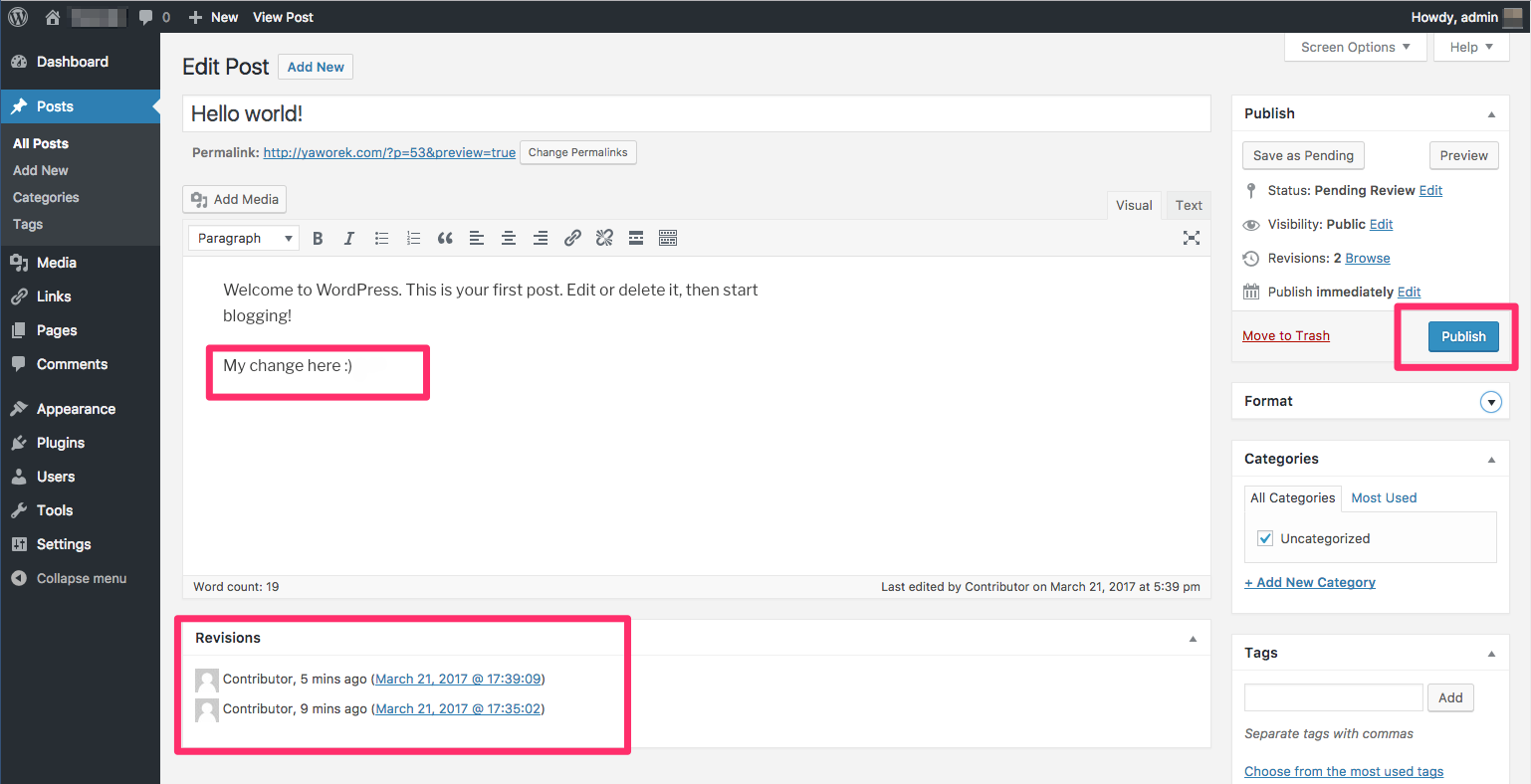Enable distraction-free writing mode
The height and width of the screenshot is (784, 1531).
[x=1192, y=238]
